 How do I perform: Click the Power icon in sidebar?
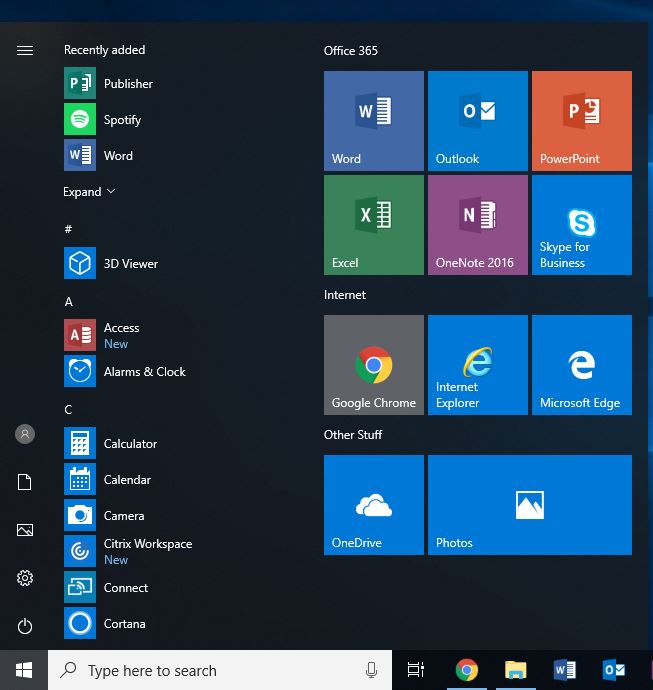25,626
